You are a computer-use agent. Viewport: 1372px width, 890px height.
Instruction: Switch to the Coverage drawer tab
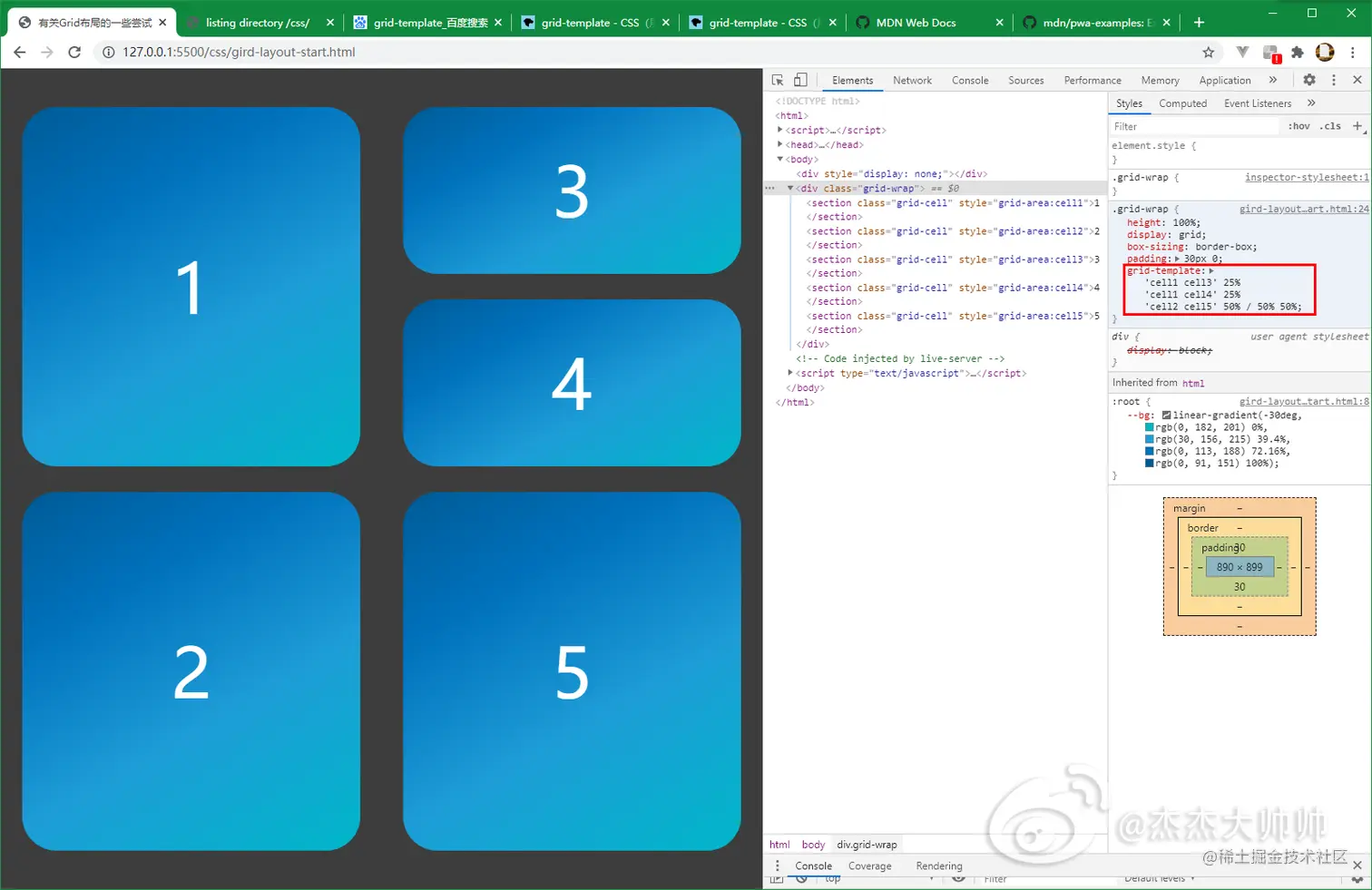click(x=869, y=866)
